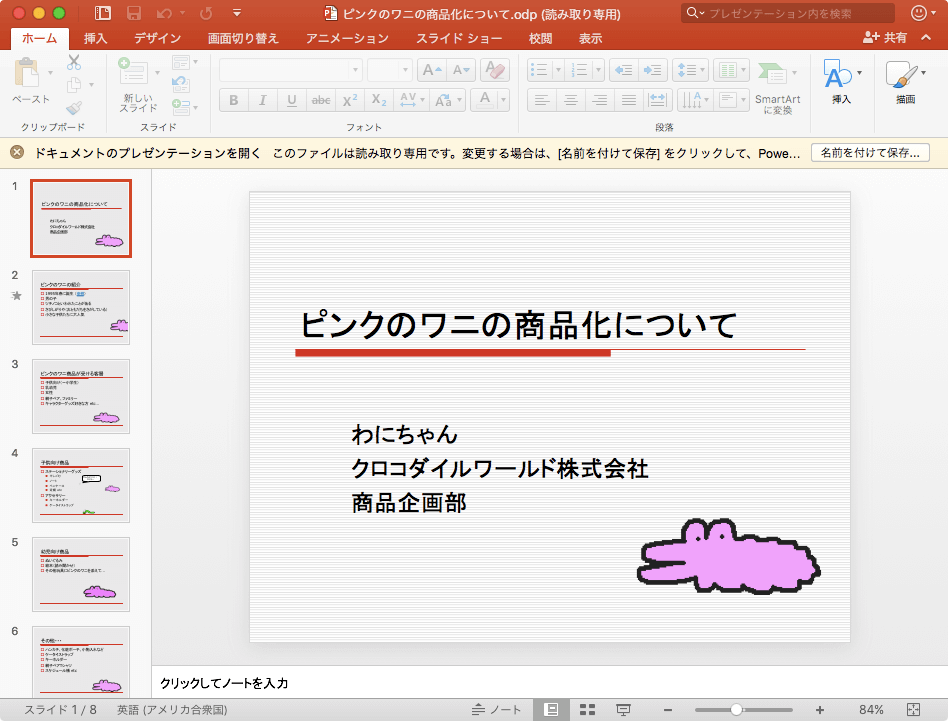Toggle the Notes (ノート) pane
Image resolution: width=948 pixels, height=721 pixels.
[x=497, y=710]
